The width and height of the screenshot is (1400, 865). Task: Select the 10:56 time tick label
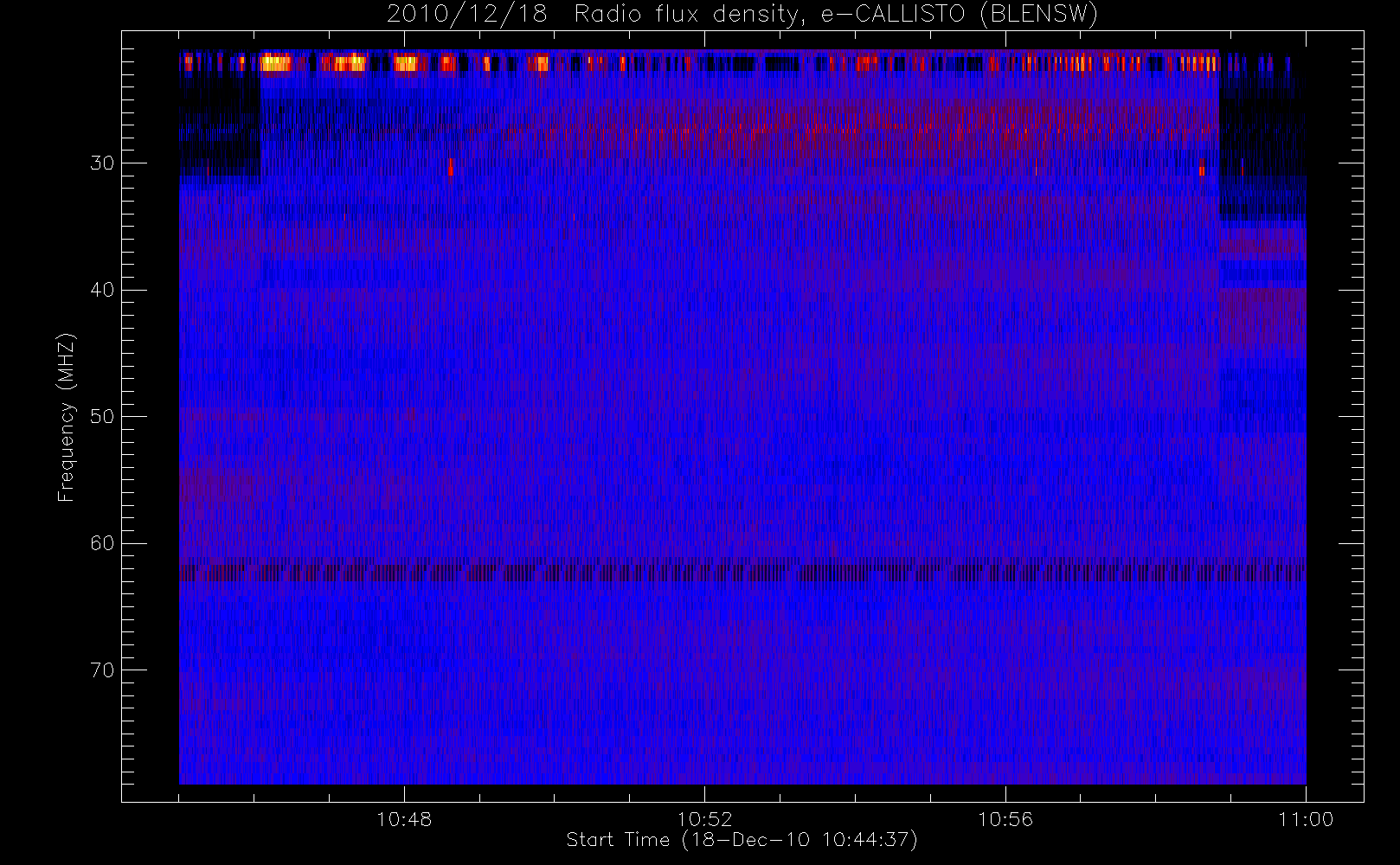(1005, 819)
